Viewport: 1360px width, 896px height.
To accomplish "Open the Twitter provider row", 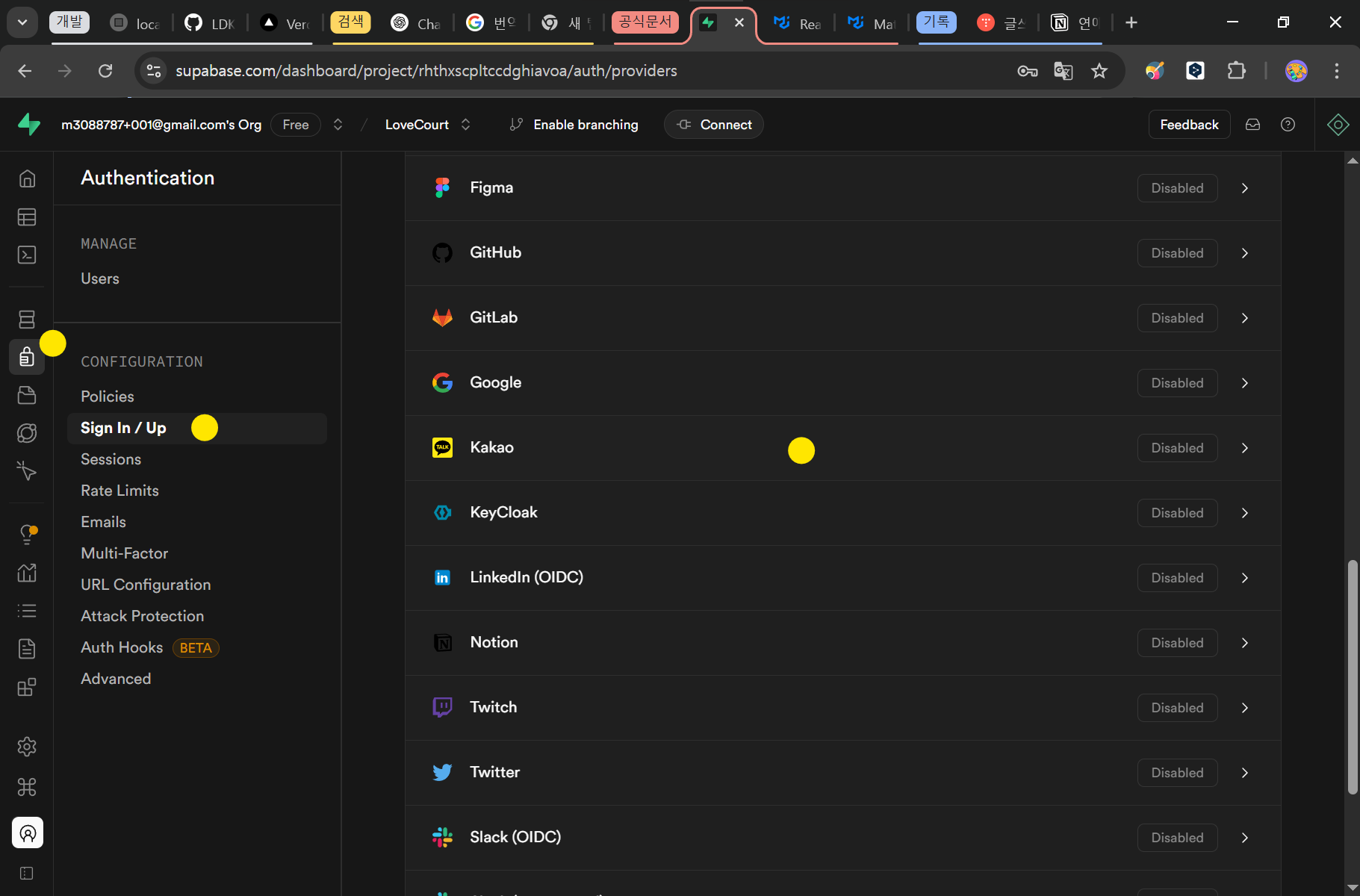I will click(x=843, y=773).
